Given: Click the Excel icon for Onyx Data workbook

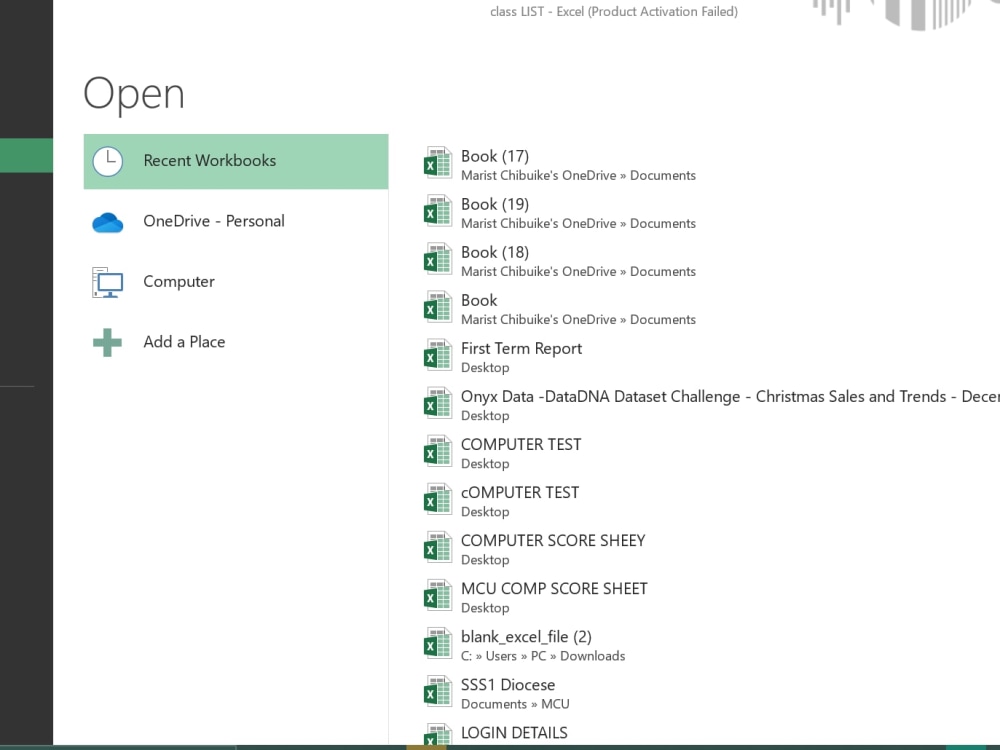Looking at the screenshot, I should (438, 403).
